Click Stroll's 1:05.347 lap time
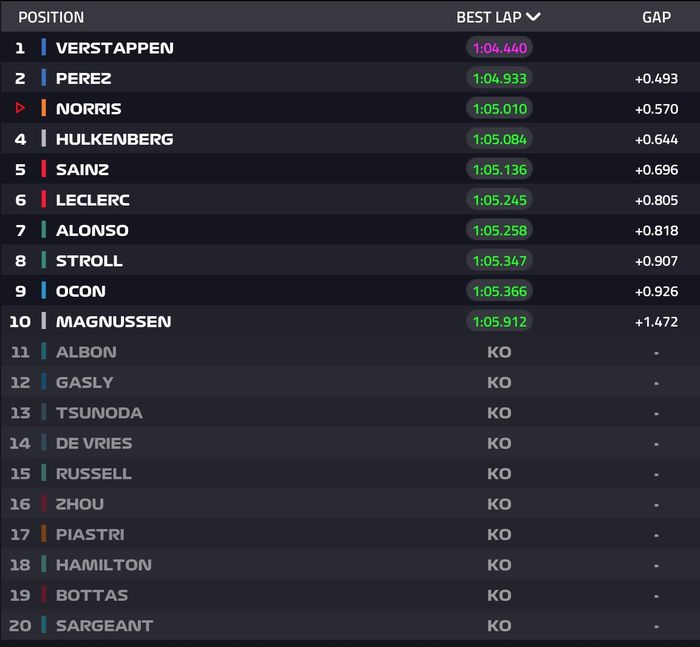Image resolution: width=700 pixels, height=647 pixels. coord(499,261)
